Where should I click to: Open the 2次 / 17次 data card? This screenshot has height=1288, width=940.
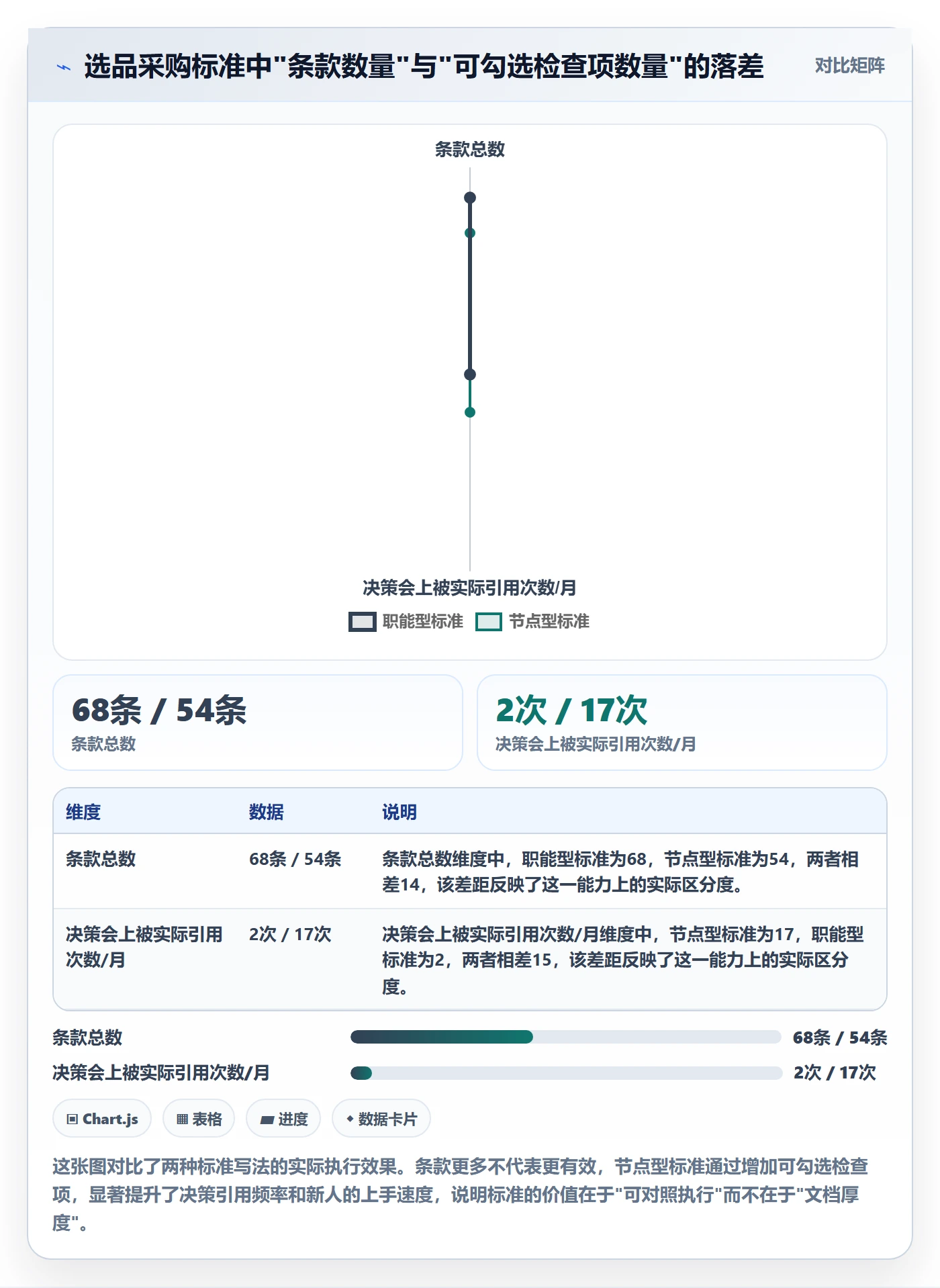(681, 723)
